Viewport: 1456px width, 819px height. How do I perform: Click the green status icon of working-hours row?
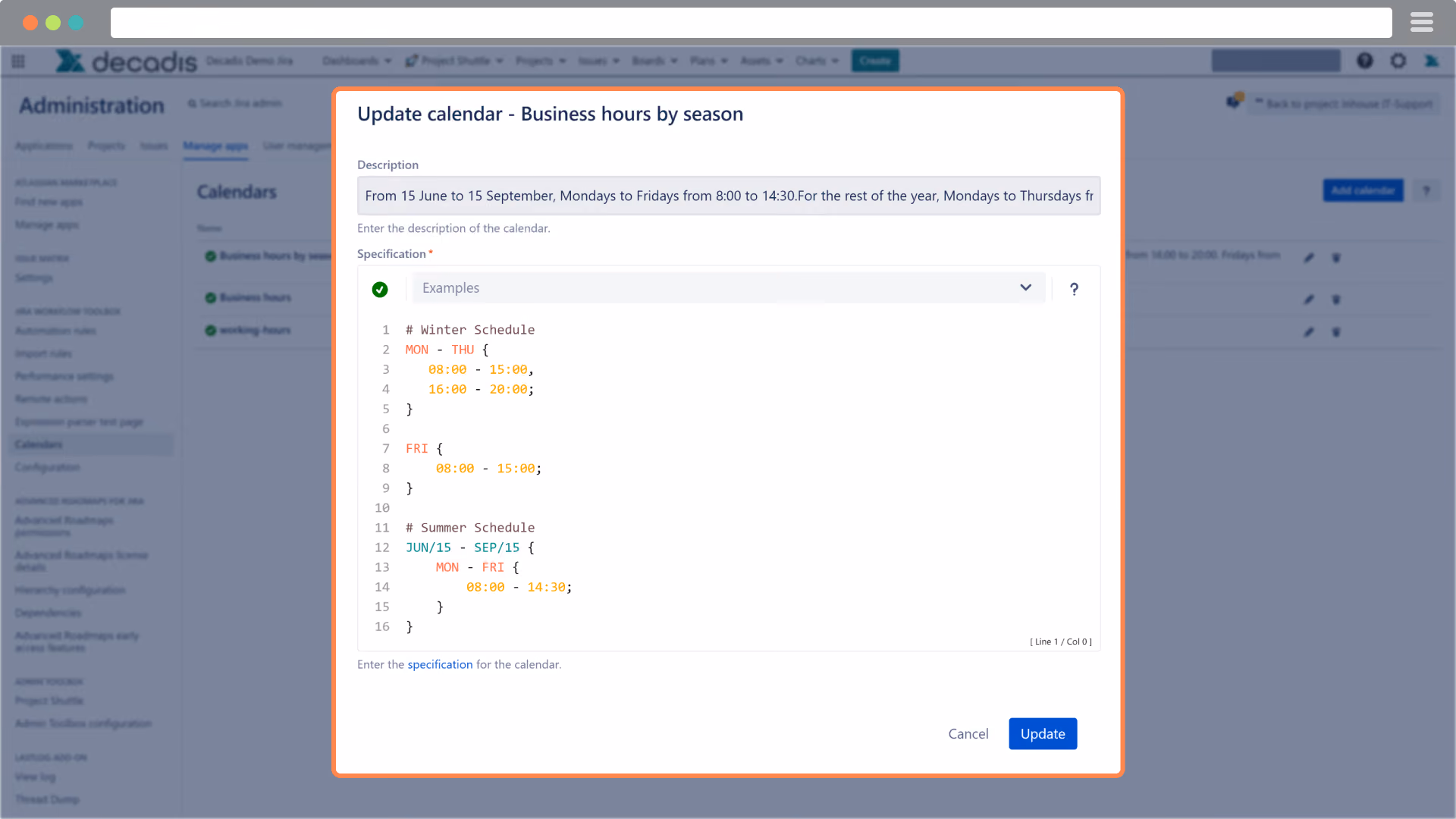click(210, 330)
